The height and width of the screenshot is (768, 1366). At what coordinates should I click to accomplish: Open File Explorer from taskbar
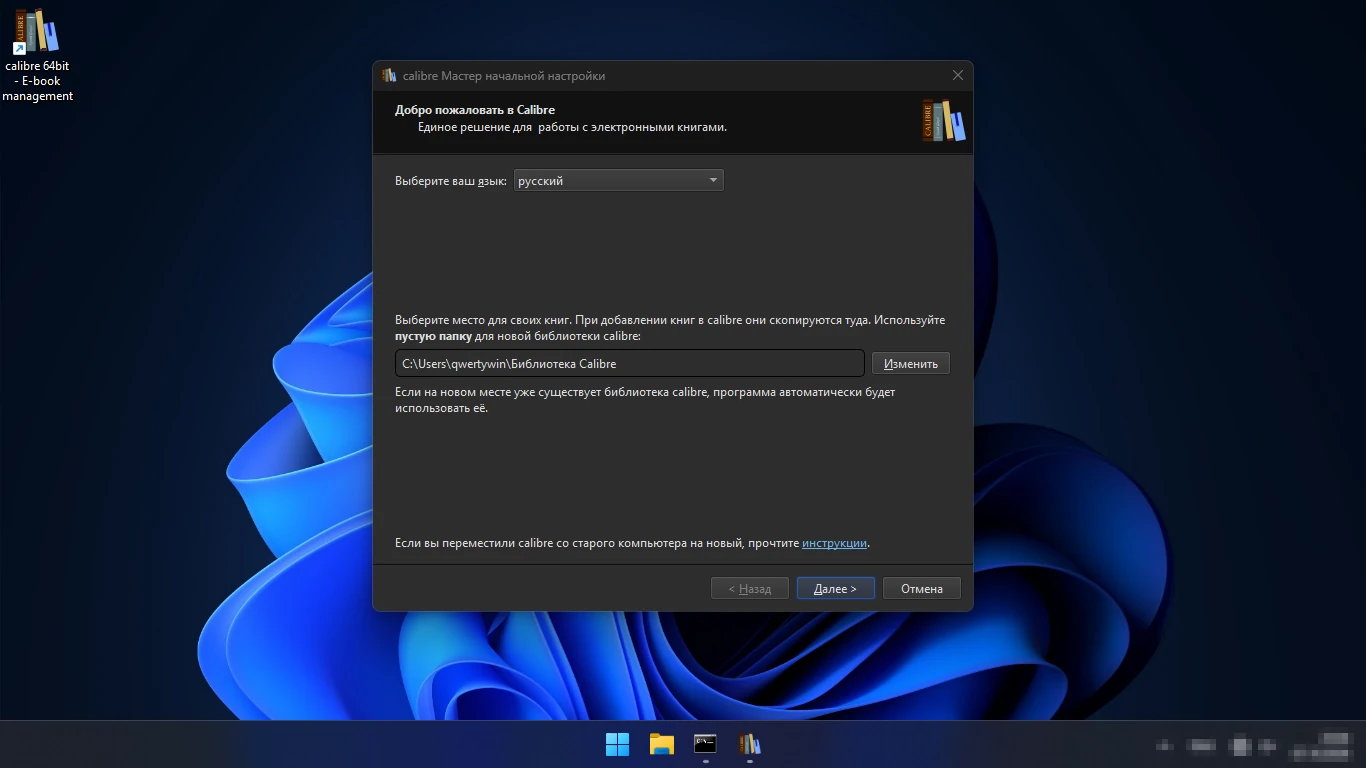coord(661,744)
